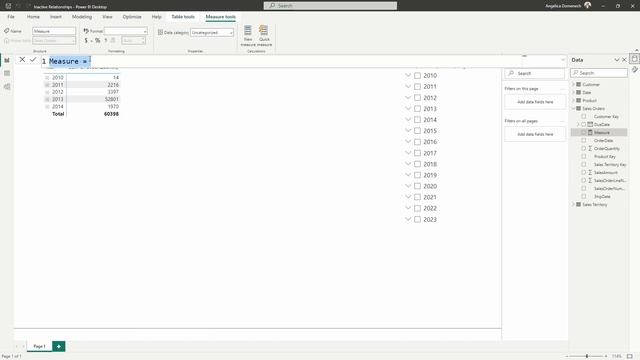Viewport: 640px width, 360px height.
Task: Expand the Customer table
Action: [573, 84]
